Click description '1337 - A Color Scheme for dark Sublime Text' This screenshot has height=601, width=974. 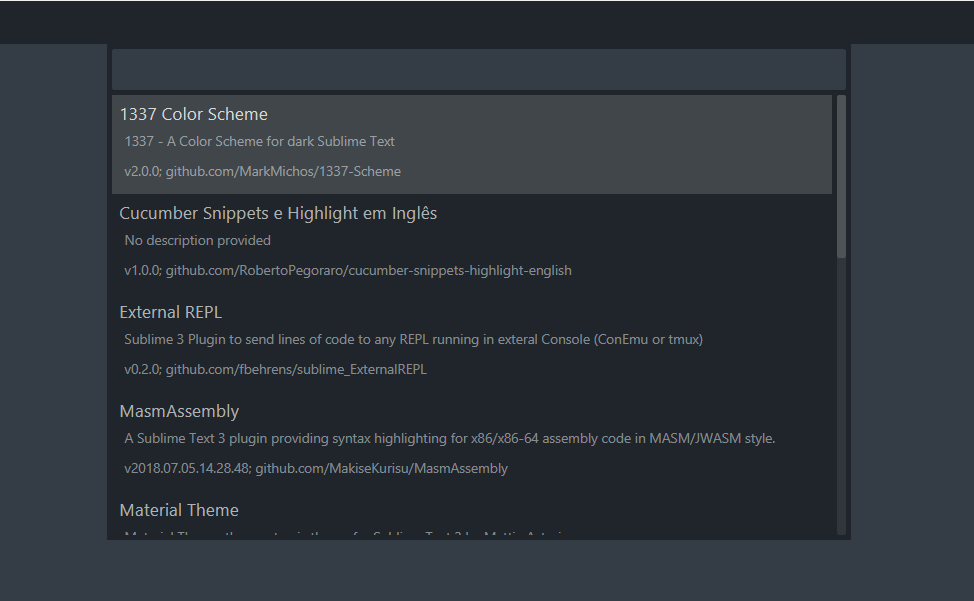tap(260, 142)
